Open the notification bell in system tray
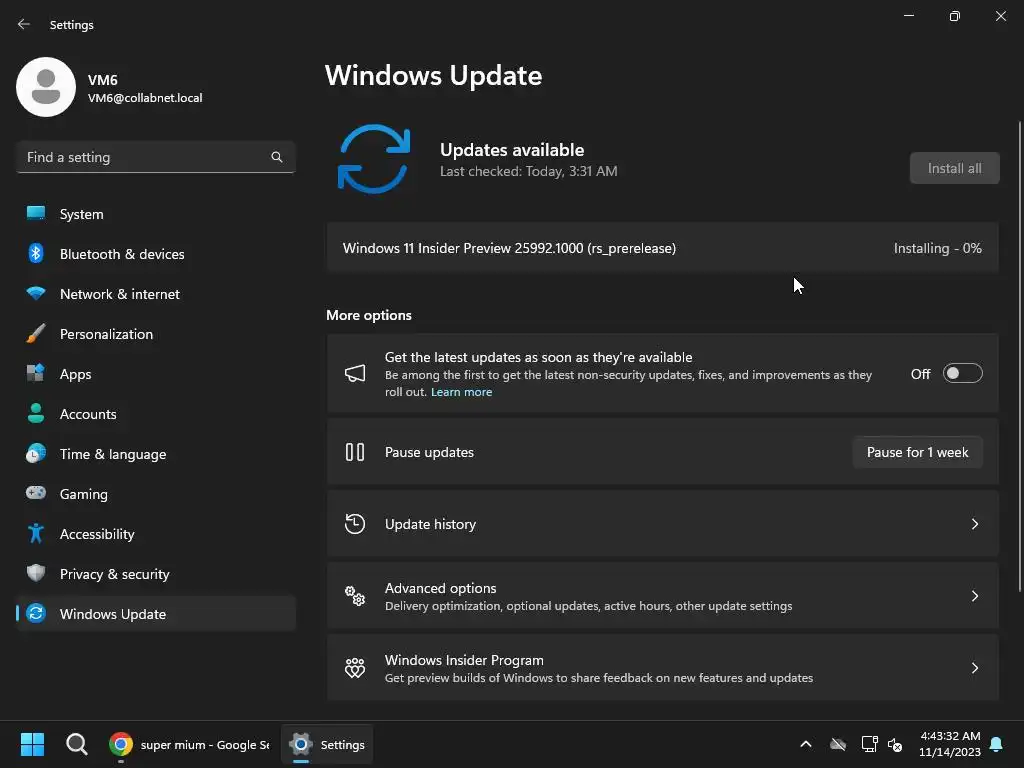This screenshot has height=768, width=1024. tap(997, 744)
